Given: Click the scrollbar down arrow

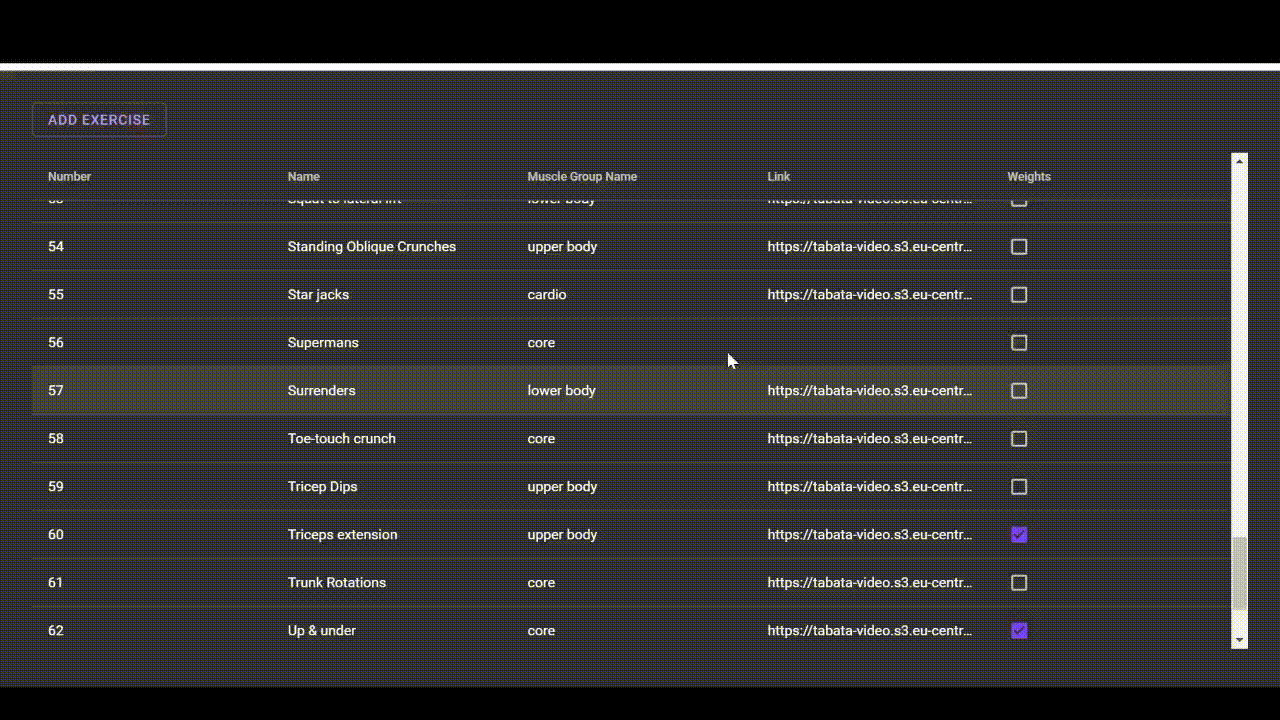Looking at the screenshot, I should click(1240, 640).
